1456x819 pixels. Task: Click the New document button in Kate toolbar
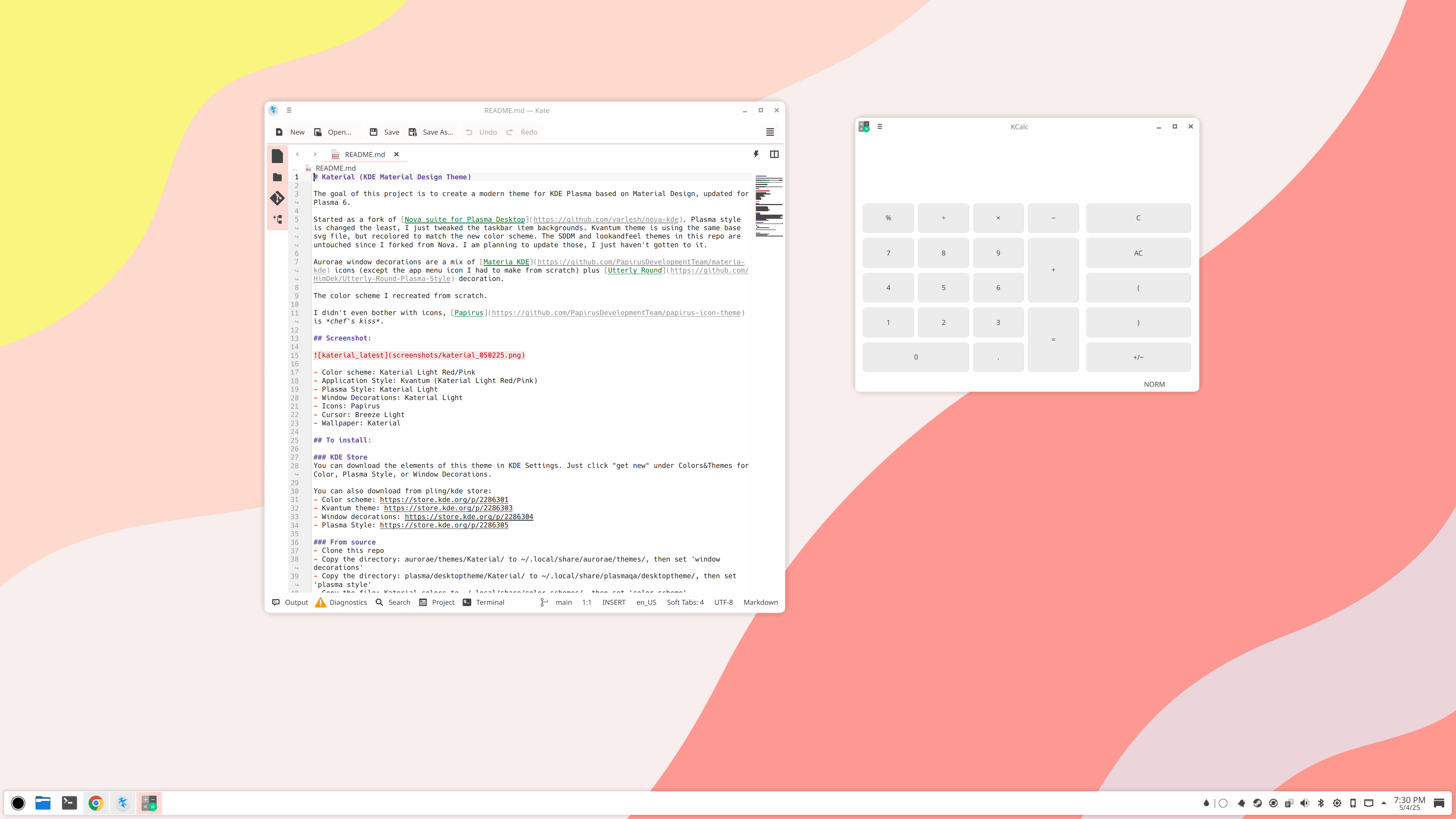point(290,132)
